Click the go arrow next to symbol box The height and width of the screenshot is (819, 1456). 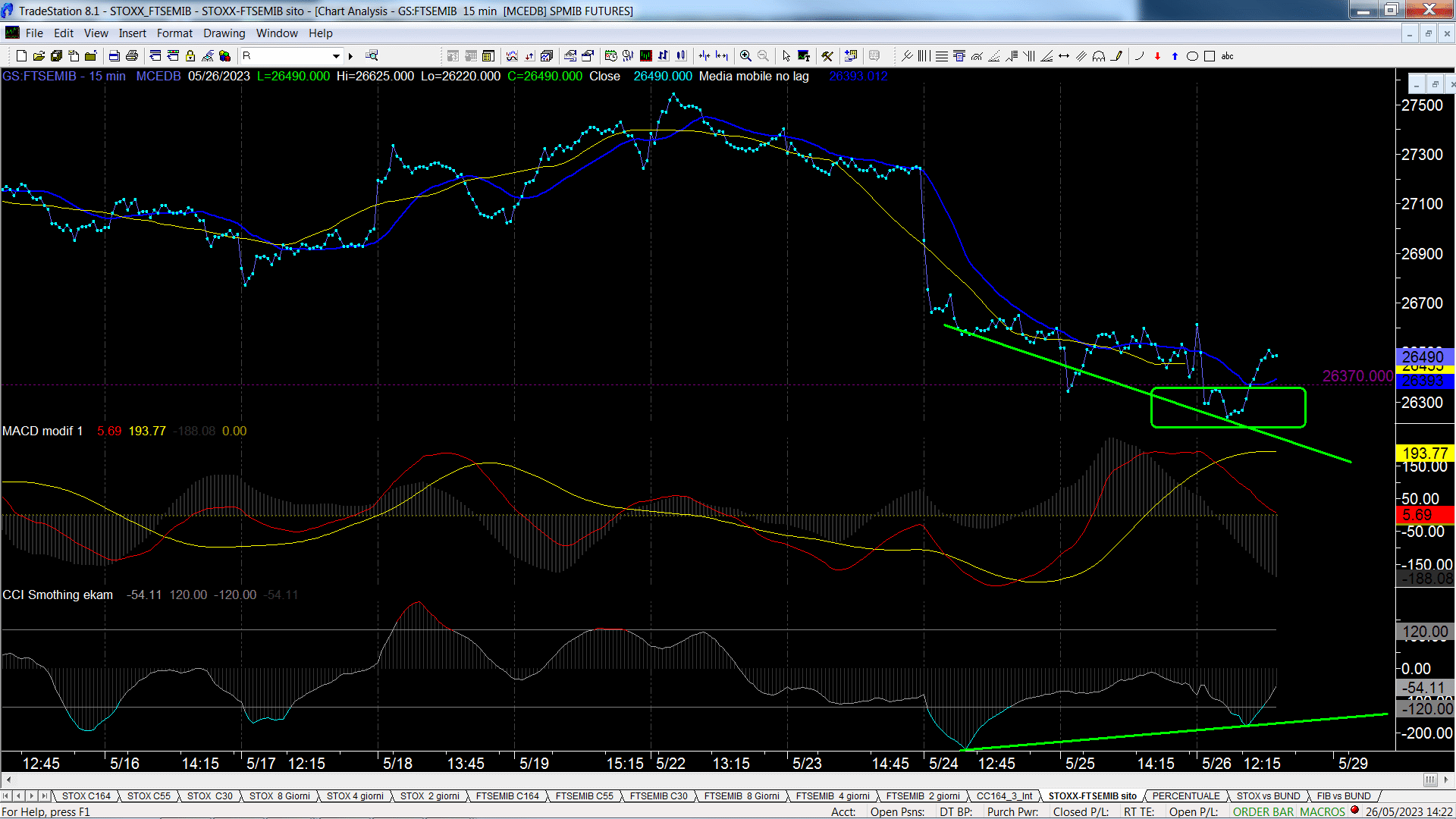[350, 56]
